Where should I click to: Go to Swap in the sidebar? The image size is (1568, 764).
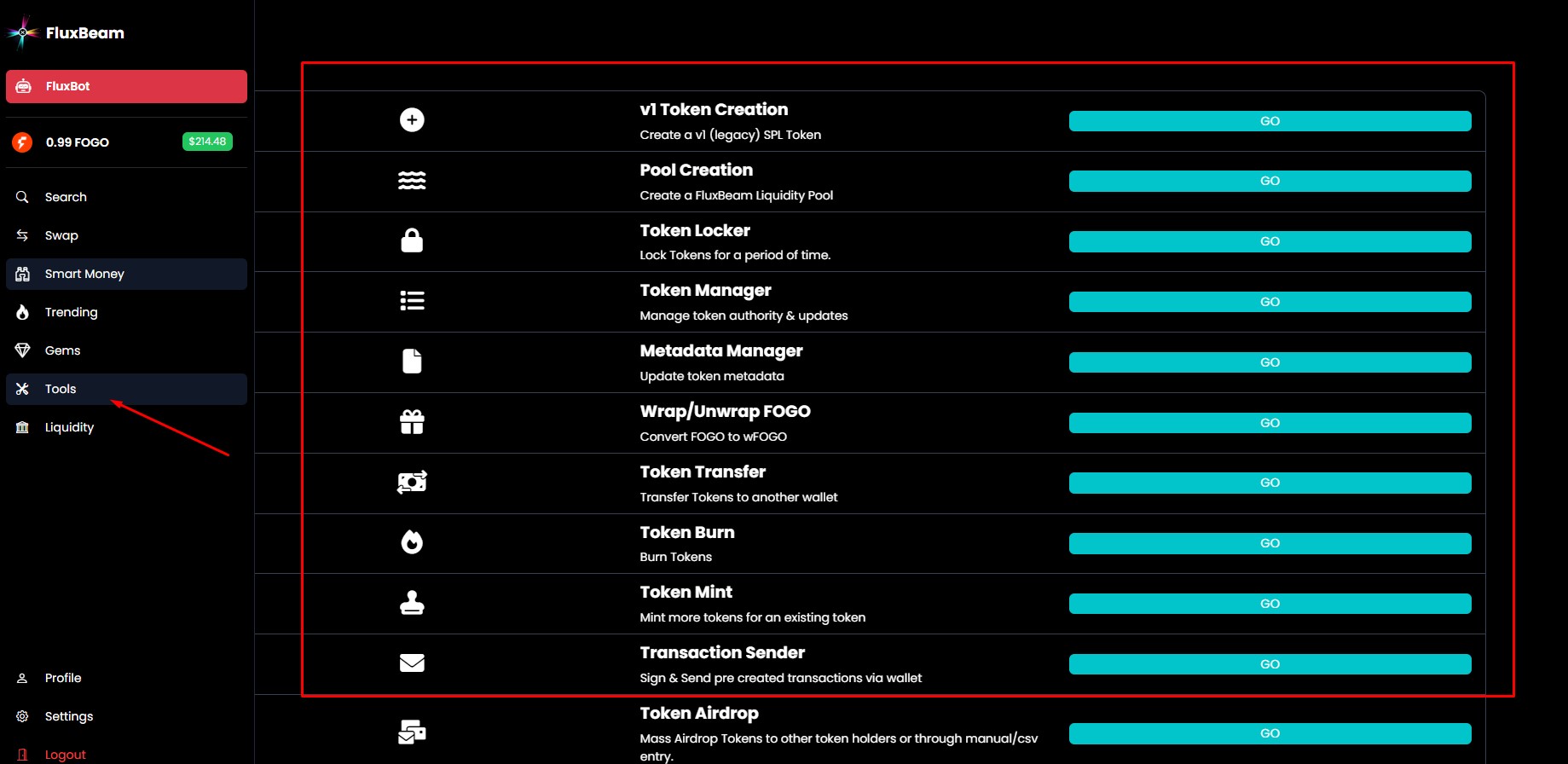pyautogui.click(x=61, y=235)
